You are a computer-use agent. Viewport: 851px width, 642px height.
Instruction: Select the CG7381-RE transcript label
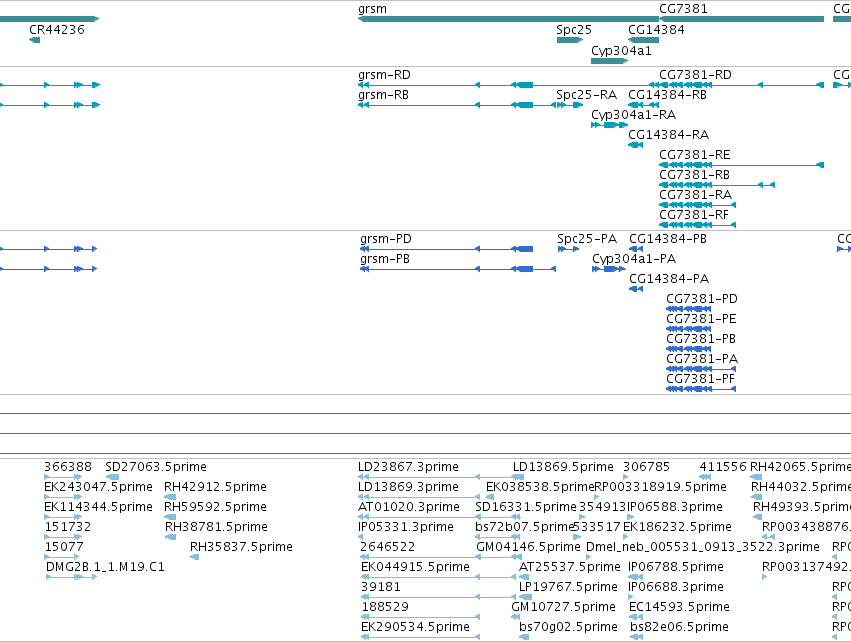[695, 155]
